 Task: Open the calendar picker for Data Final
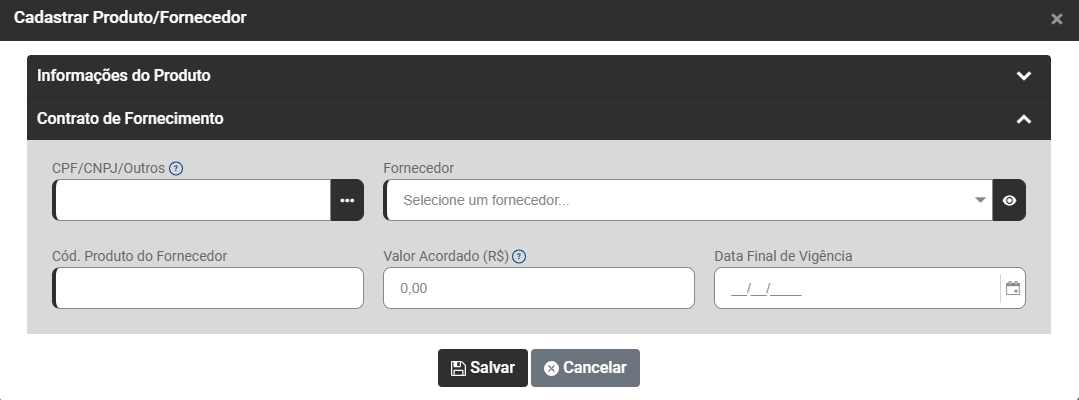[1013, 289]
